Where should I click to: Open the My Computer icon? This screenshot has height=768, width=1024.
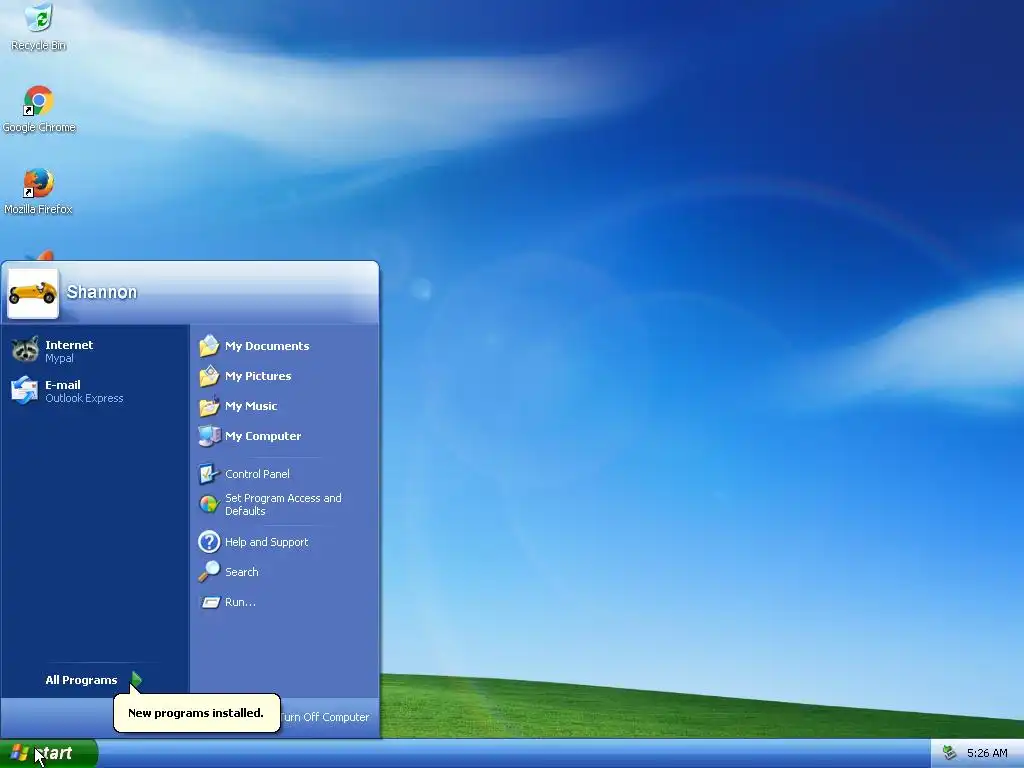click(209, 436)
